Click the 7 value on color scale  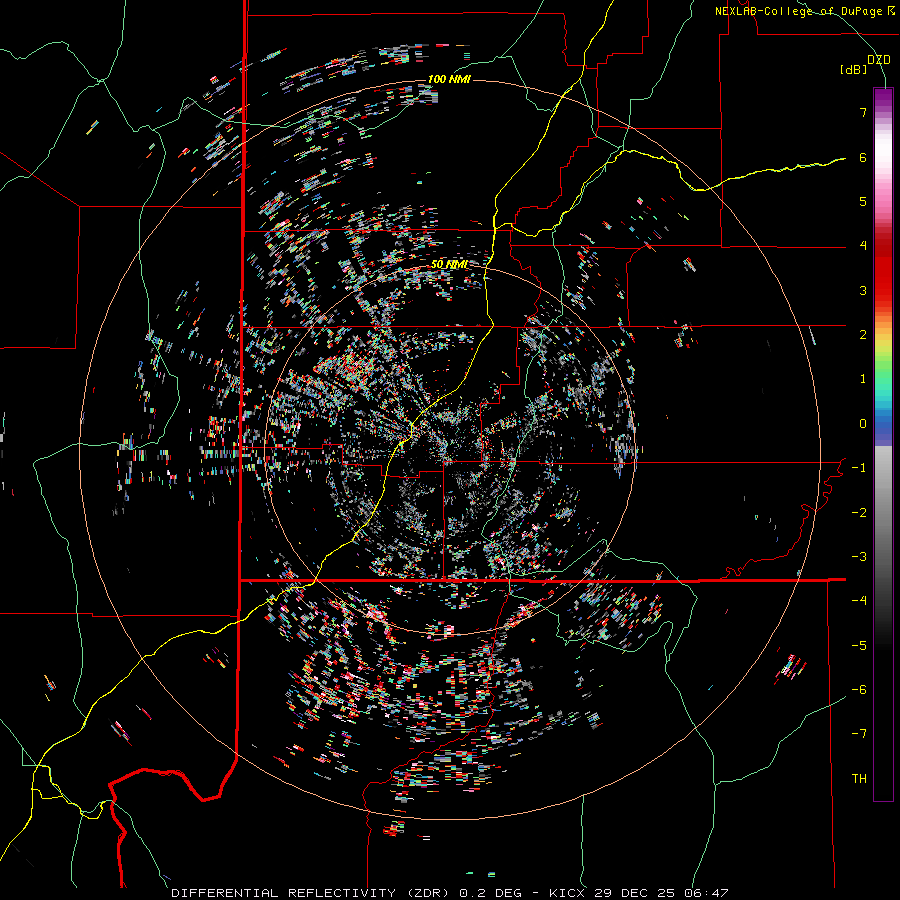863,112
